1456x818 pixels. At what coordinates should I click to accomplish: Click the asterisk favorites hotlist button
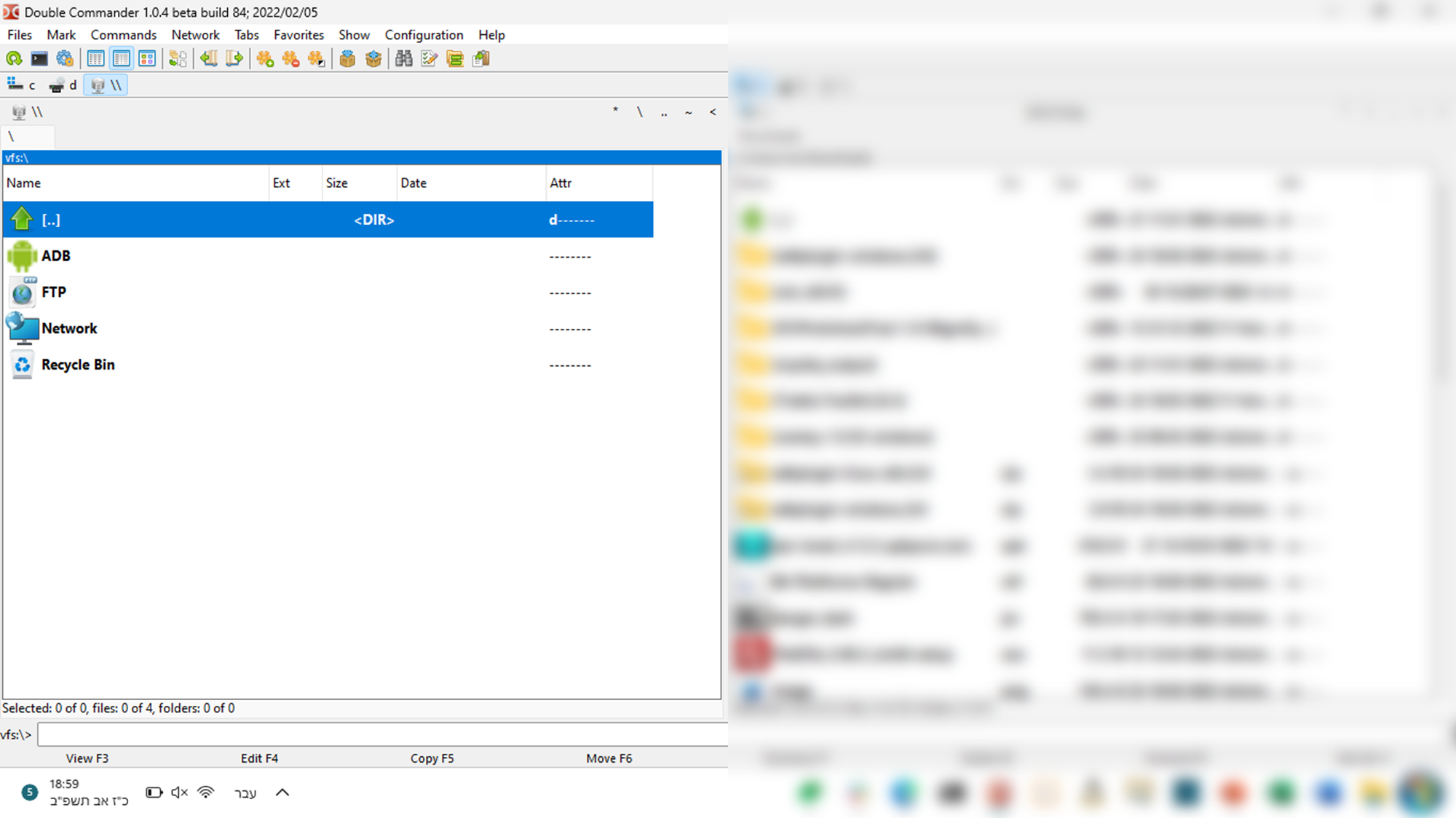615,112
